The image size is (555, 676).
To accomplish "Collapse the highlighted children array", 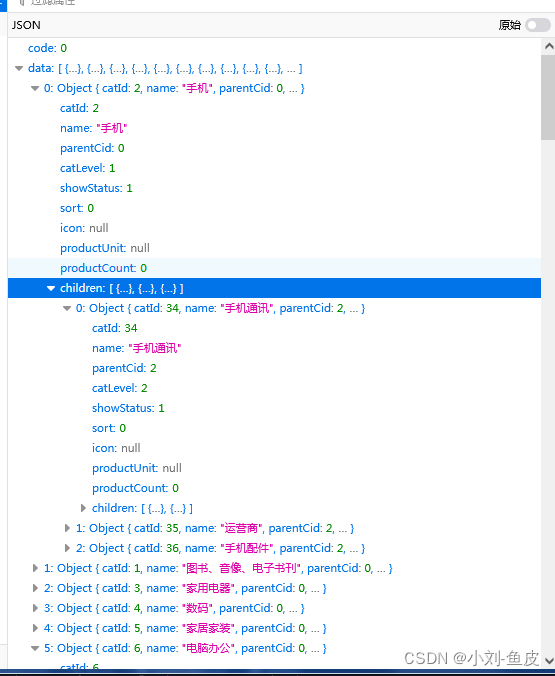I will (x=51, y=288).
